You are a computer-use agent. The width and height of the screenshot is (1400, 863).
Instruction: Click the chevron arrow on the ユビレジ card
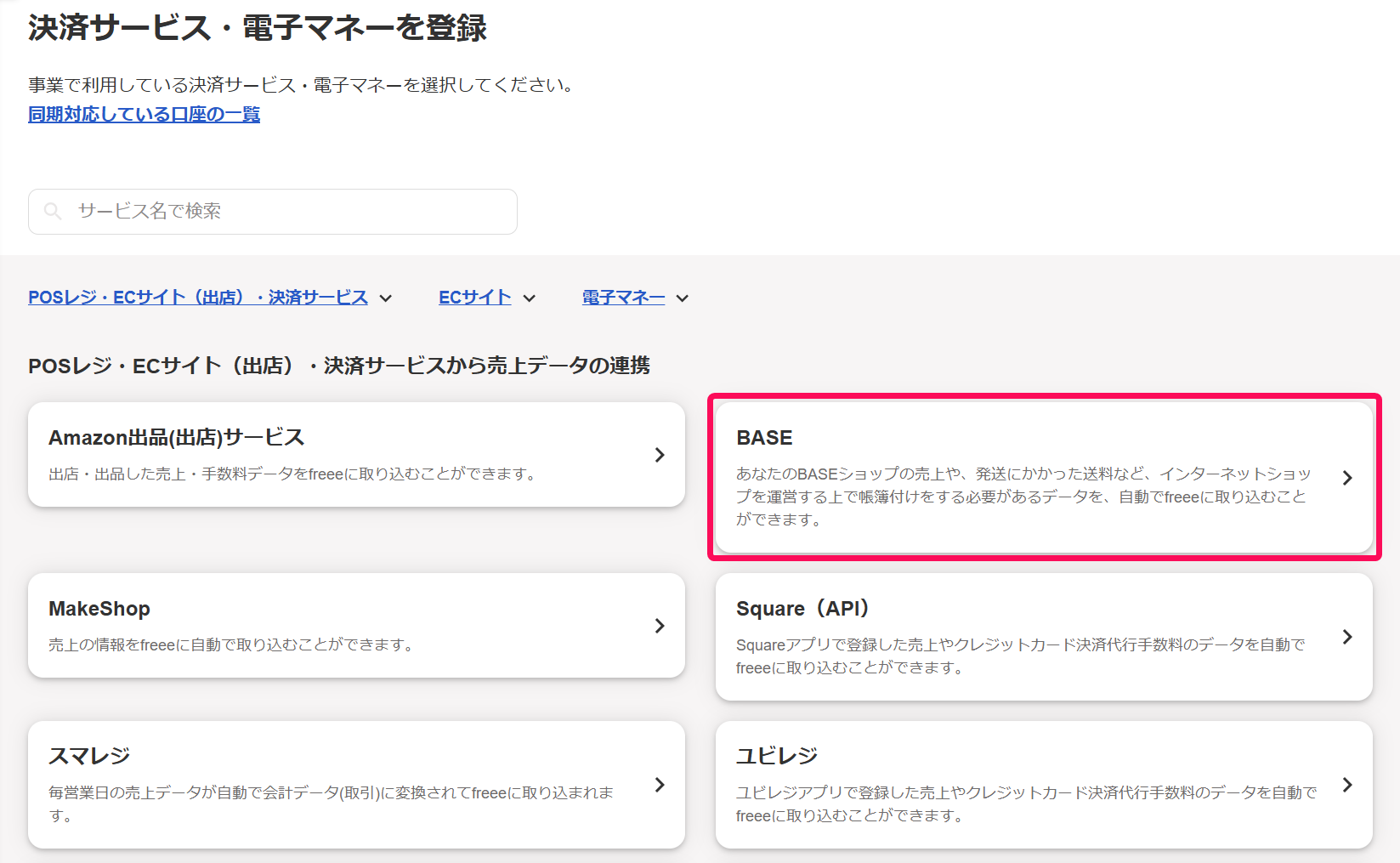[x=1347, y=785]
